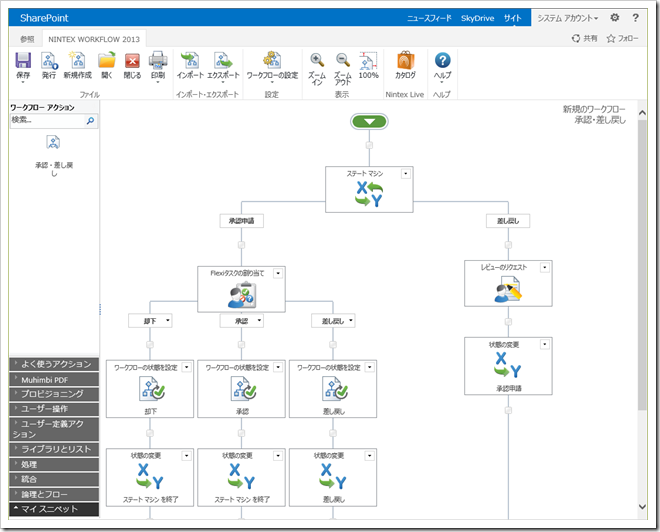Screen dimensions: 660x532
Task: Click the 閉じる (Close) ribbon icon
Action: [x=132, y=62]
